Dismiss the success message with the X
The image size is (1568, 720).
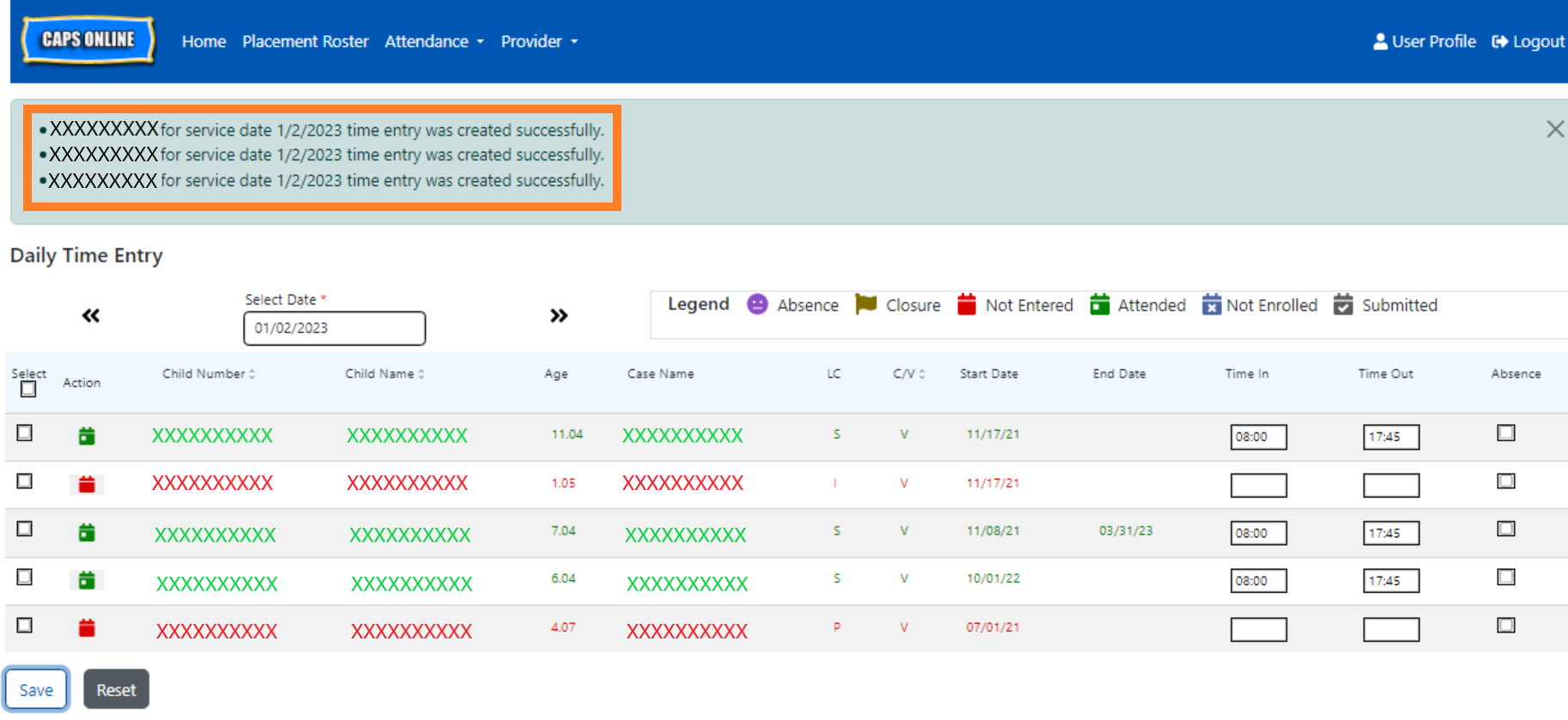1554,130
